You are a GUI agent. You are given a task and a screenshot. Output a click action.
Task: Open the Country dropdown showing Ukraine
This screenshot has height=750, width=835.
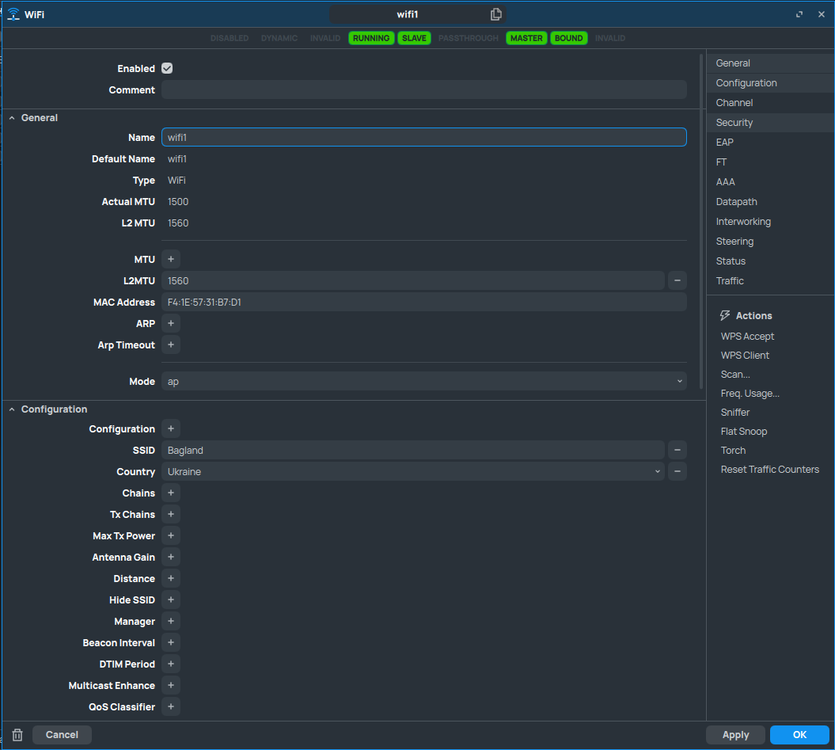tap(413, 471)
